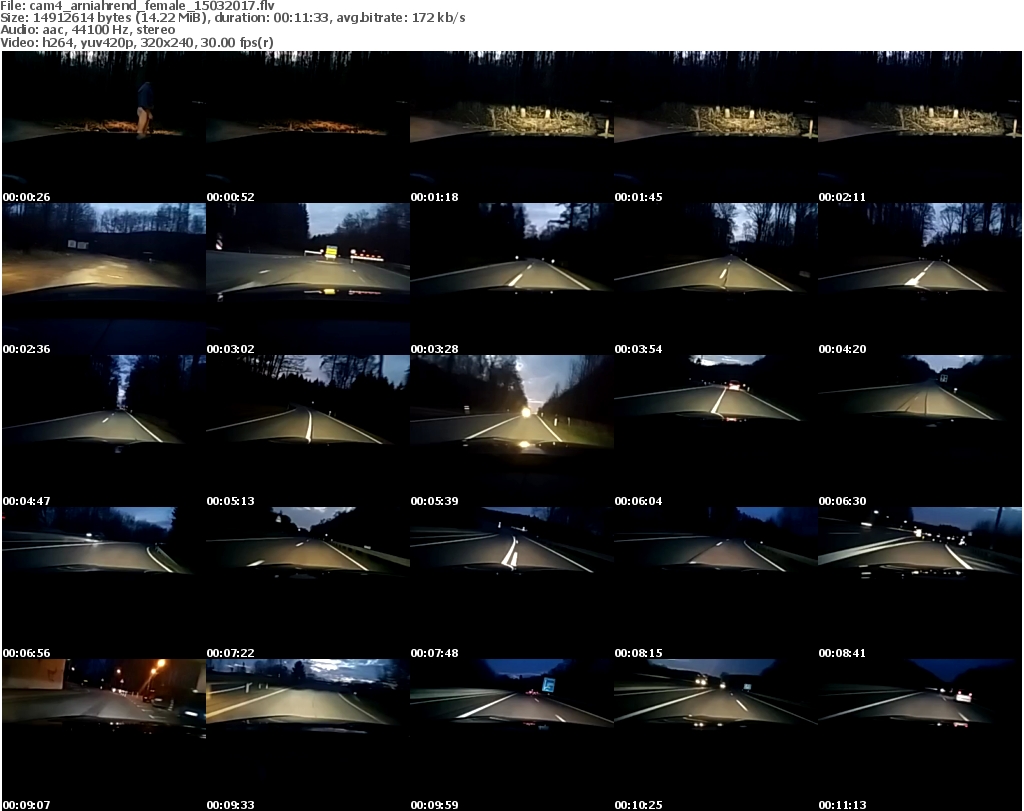Select the thumbnail stamped 00:06:04
The width and height of the screenshot is (1024, 811).
point(716,432)
